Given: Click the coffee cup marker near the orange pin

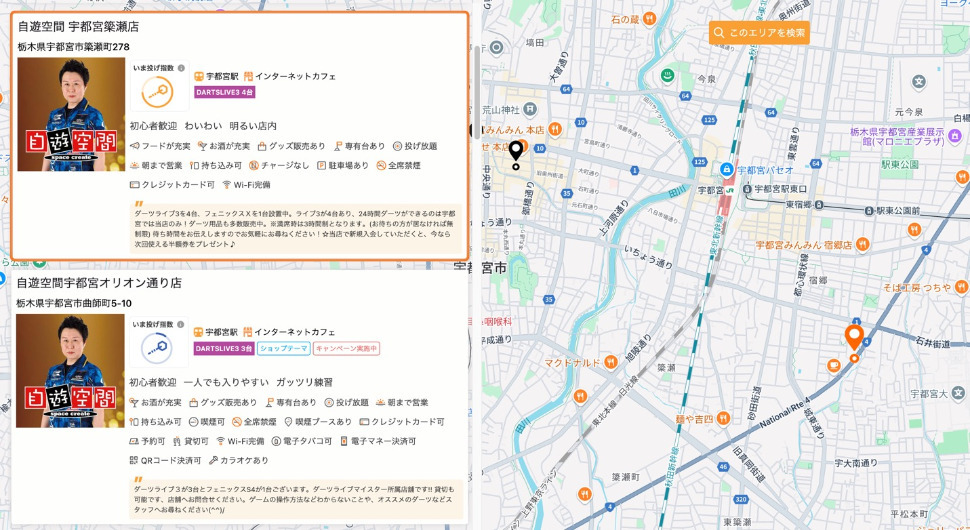Looking at the screenshot, I should [x=834, y=365].
